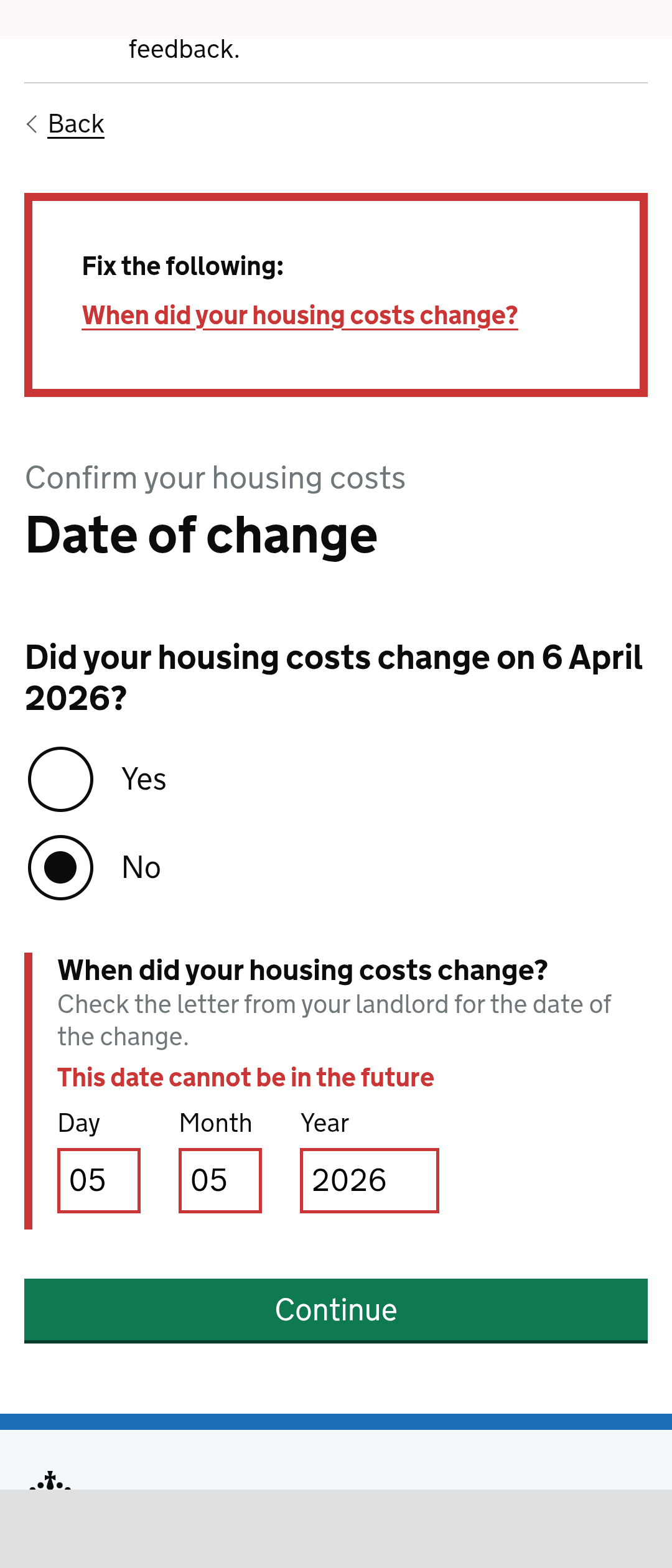The height and width of the screenshot is (1568, 672).
Task: Click the No option label
Action: 141,867
